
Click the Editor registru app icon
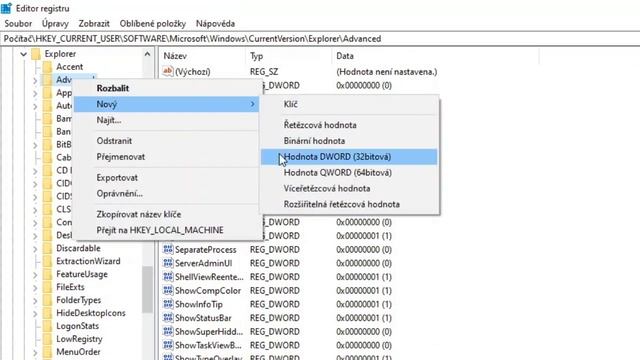[7, 8]
